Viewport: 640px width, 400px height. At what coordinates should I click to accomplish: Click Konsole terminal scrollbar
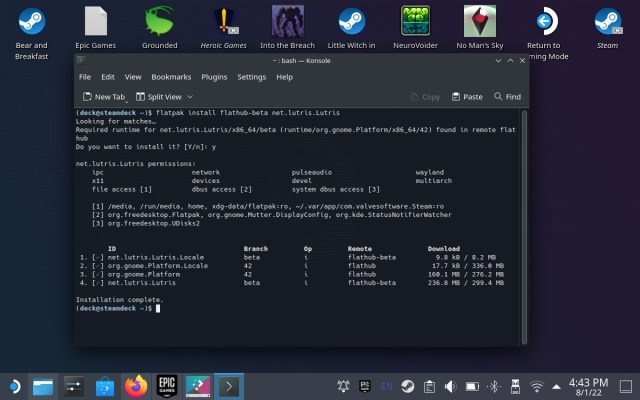click(x=524, y=227)
